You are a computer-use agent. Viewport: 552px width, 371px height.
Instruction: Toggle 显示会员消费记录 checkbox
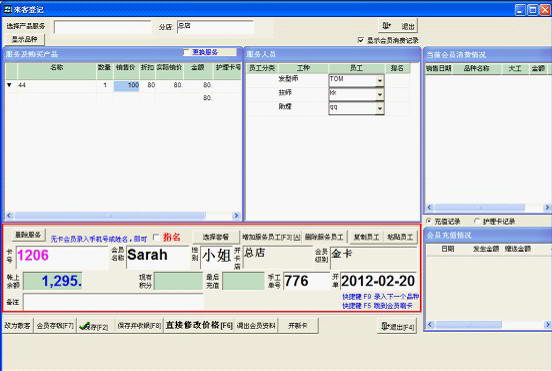[360, 40]
